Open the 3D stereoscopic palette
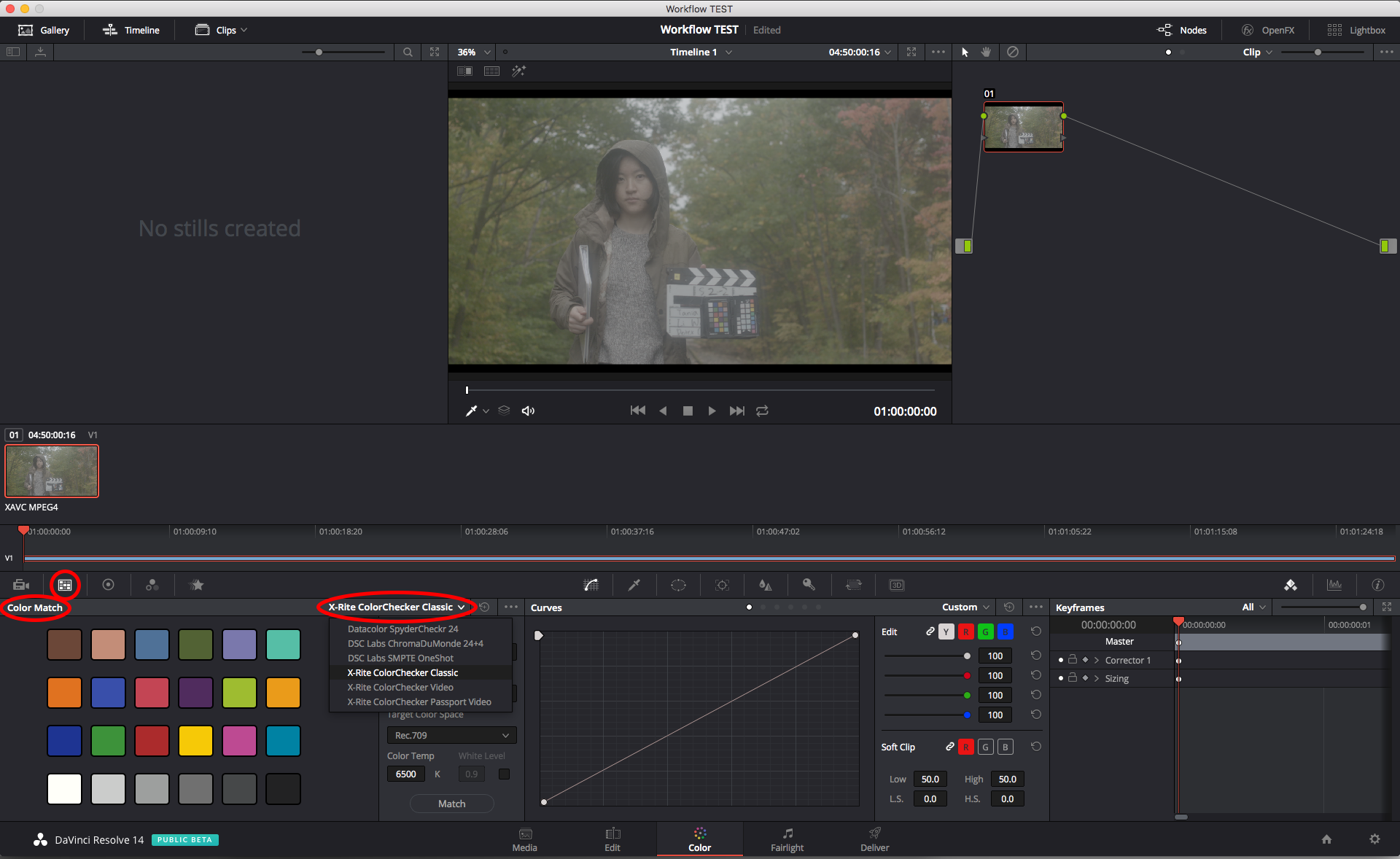Screen dimensions: 1400x859 [x=897, y=585]
